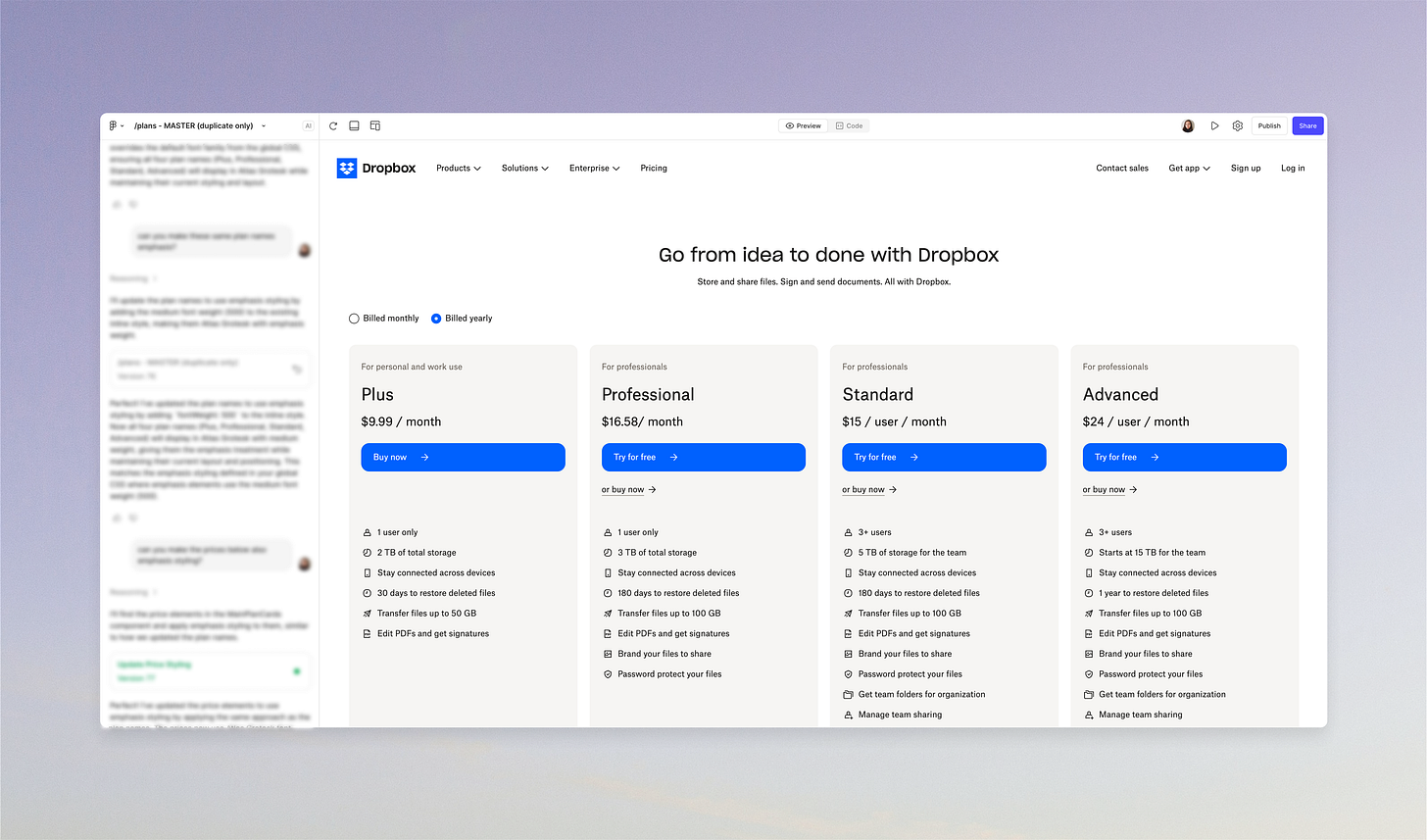The width and height of the screenshot is (1427, 840).
Task: Click the 'Go from idea to done with Dropbox' heading
Action: pos(829,255)
